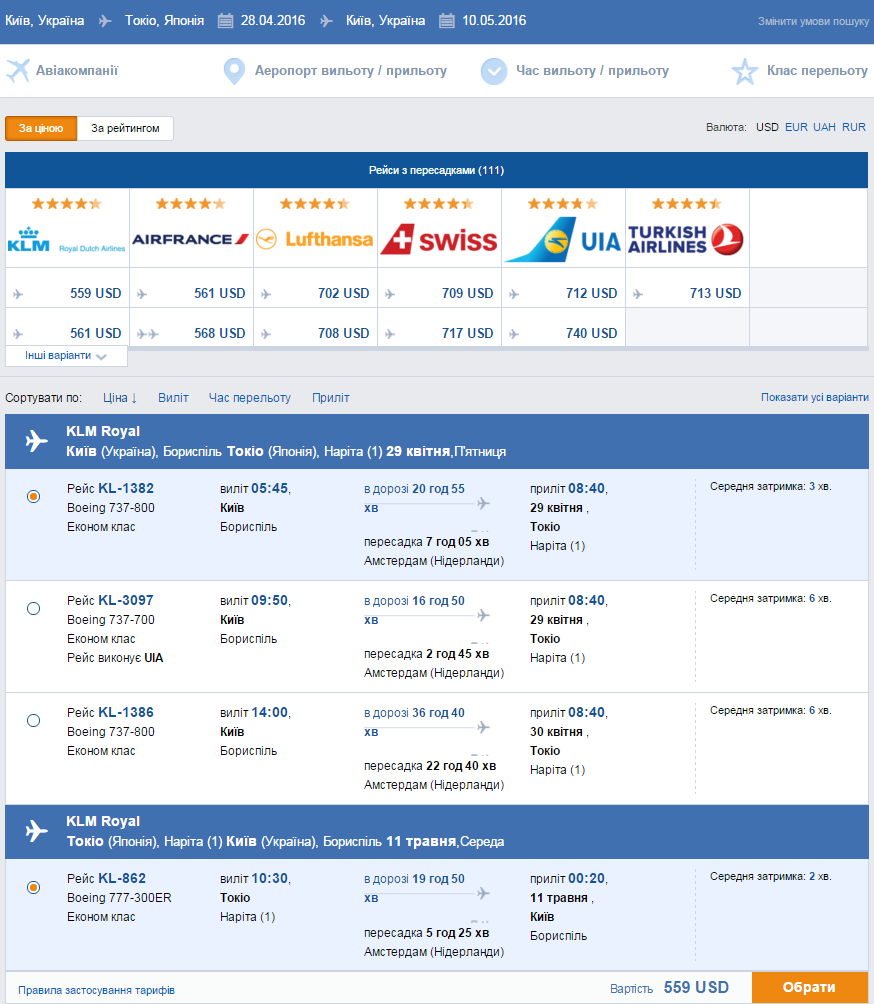
Task: Open the Авіакомпанії airplane filter icon
Action: pos(18,70)
